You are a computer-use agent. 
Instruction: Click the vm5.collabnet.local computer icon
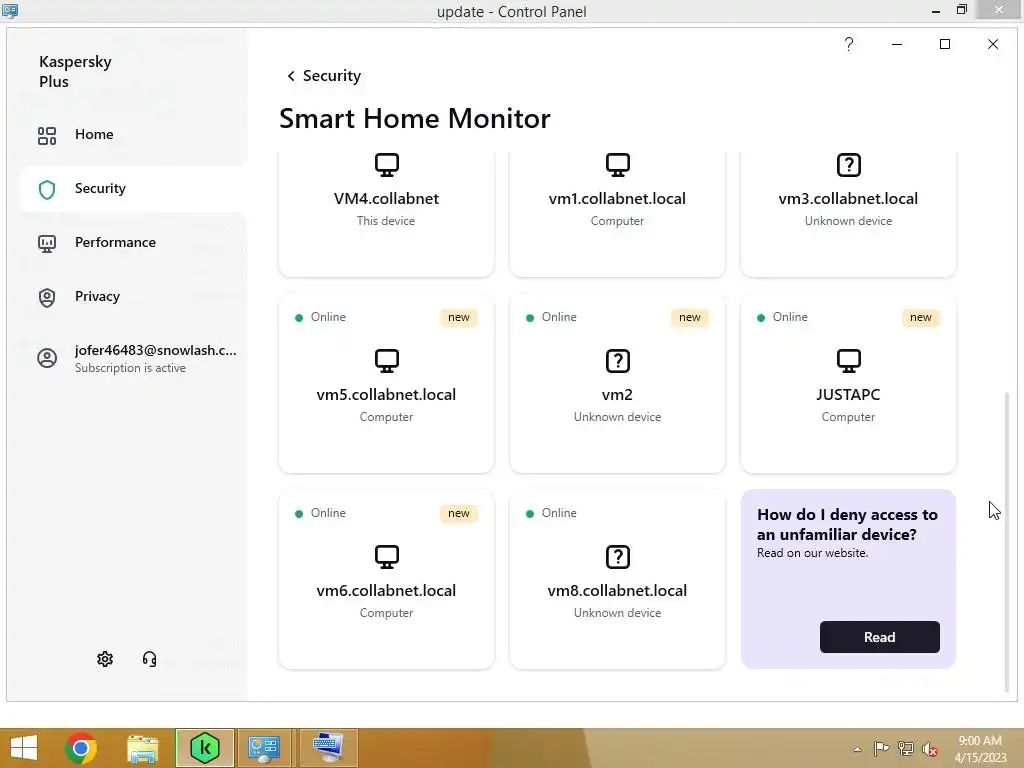387,360
